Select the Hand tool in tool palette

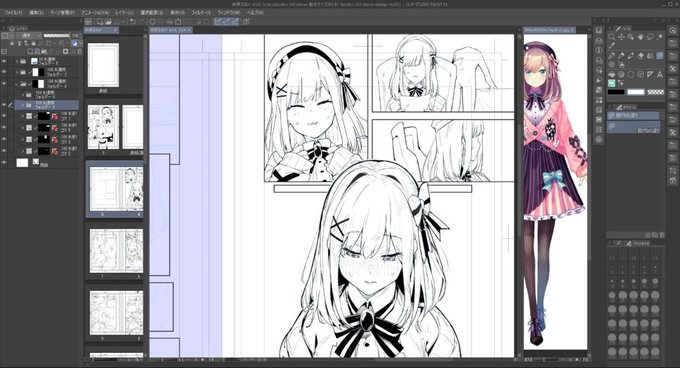click(x=641, y=37)
